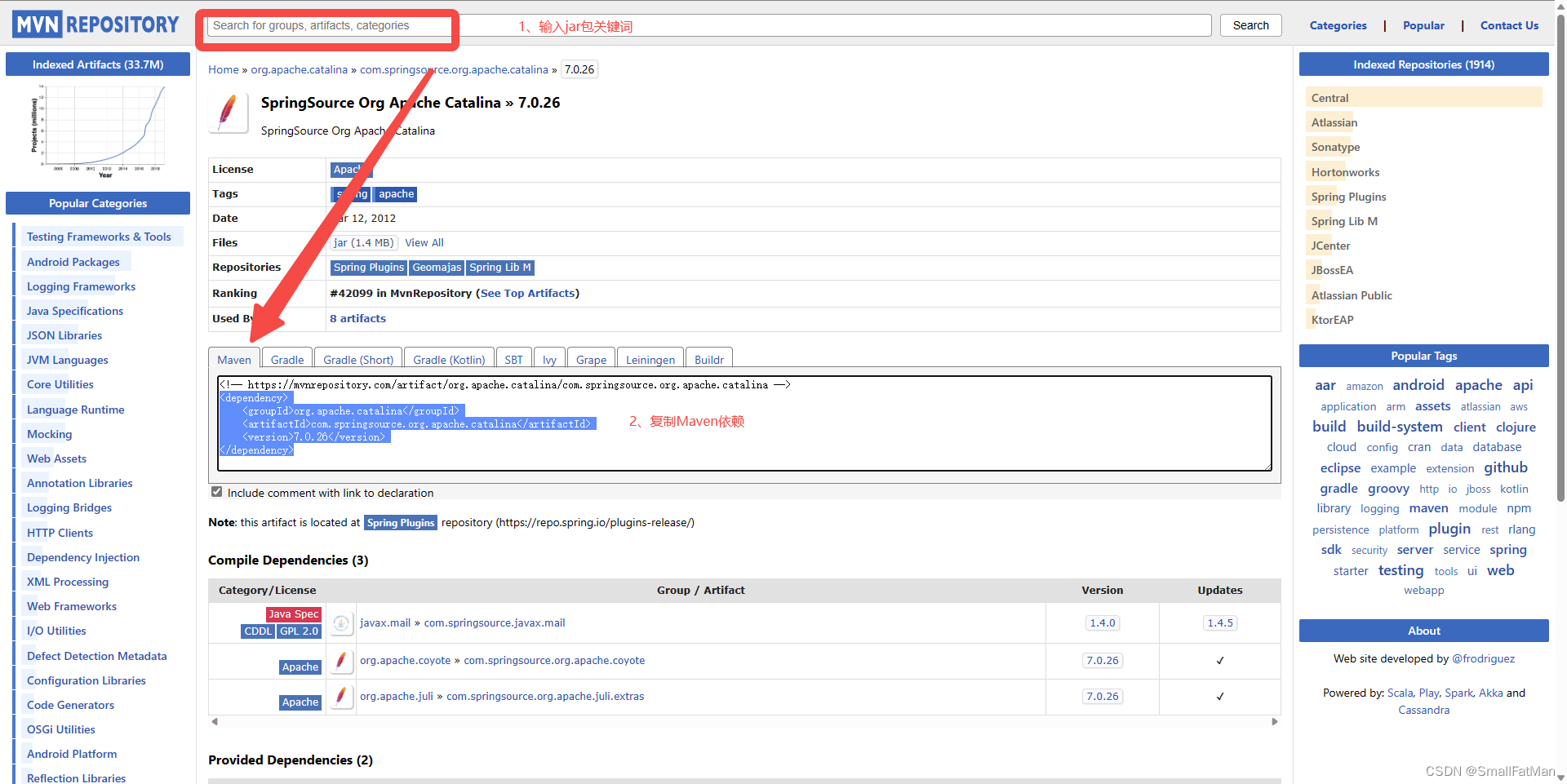Open Spring Plugins repository badge in Repositories row
The width and height of the screenshot is (1567, 784).
point(369,268)
